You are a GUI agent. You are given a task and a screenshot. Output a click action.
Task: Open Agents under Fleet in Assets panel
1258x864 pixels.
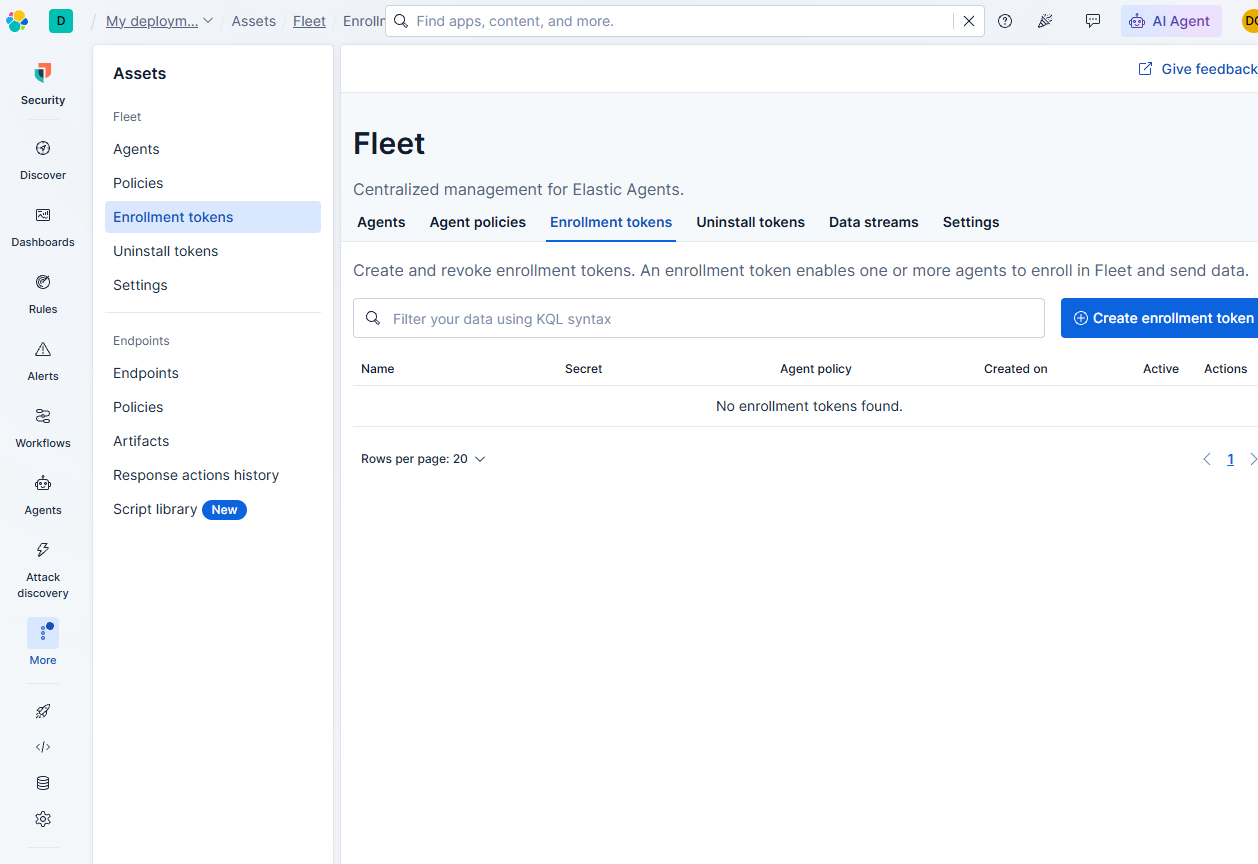213,149
